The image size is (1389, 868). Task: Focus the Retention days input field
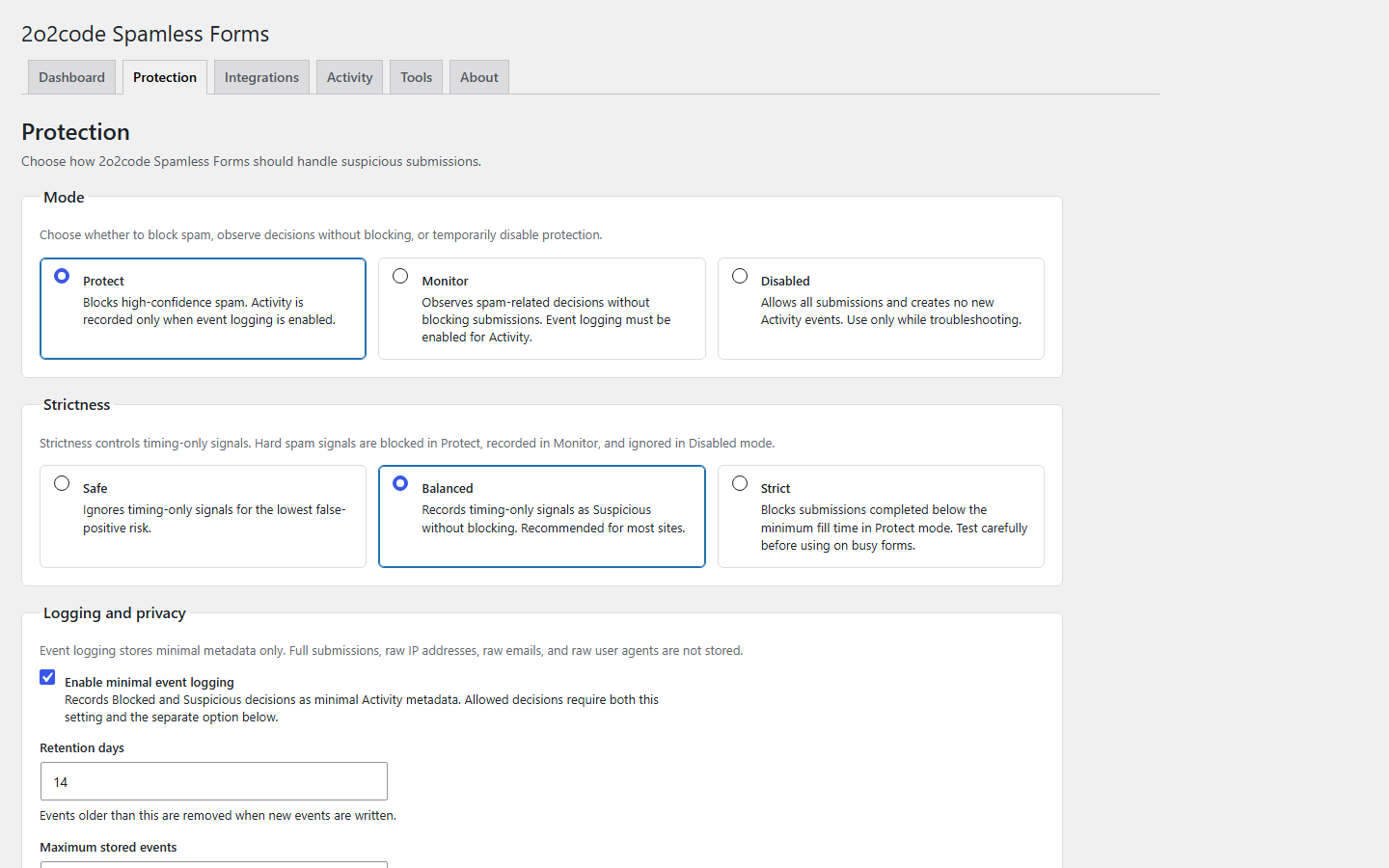[x=214, y=781]
